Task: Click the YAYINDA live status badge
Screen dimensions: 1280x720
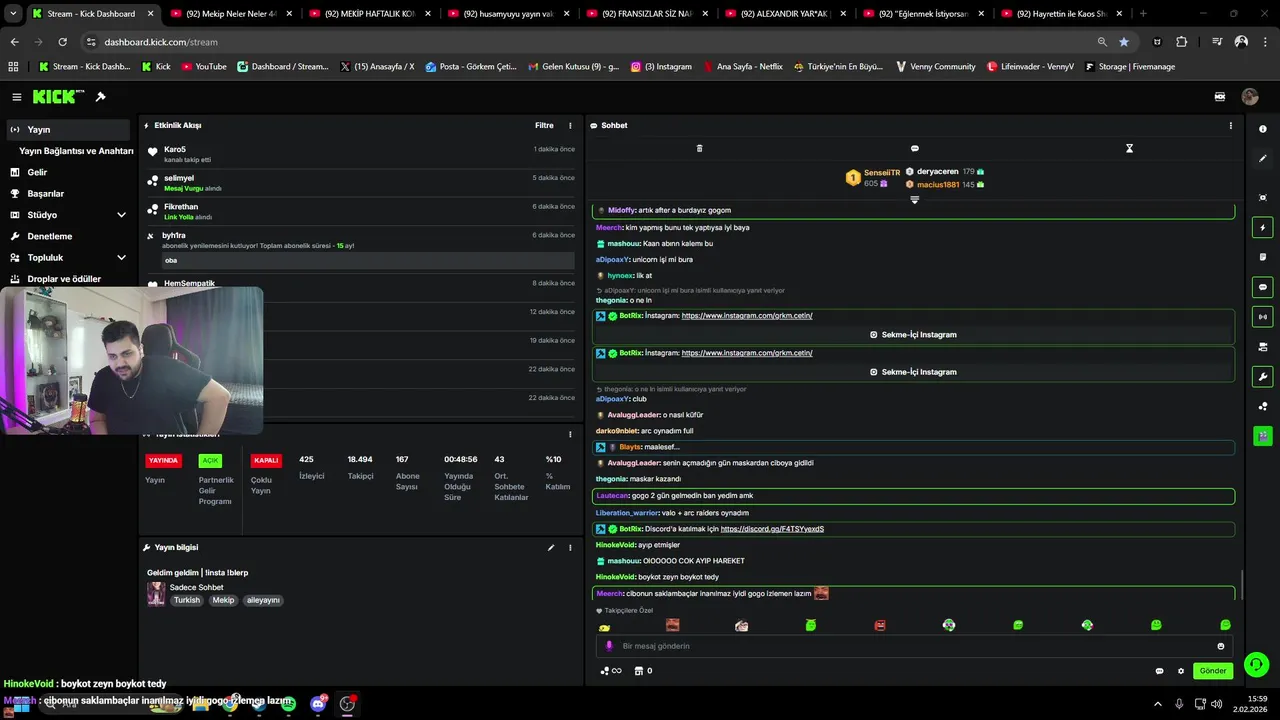Action: pos(163,461)
